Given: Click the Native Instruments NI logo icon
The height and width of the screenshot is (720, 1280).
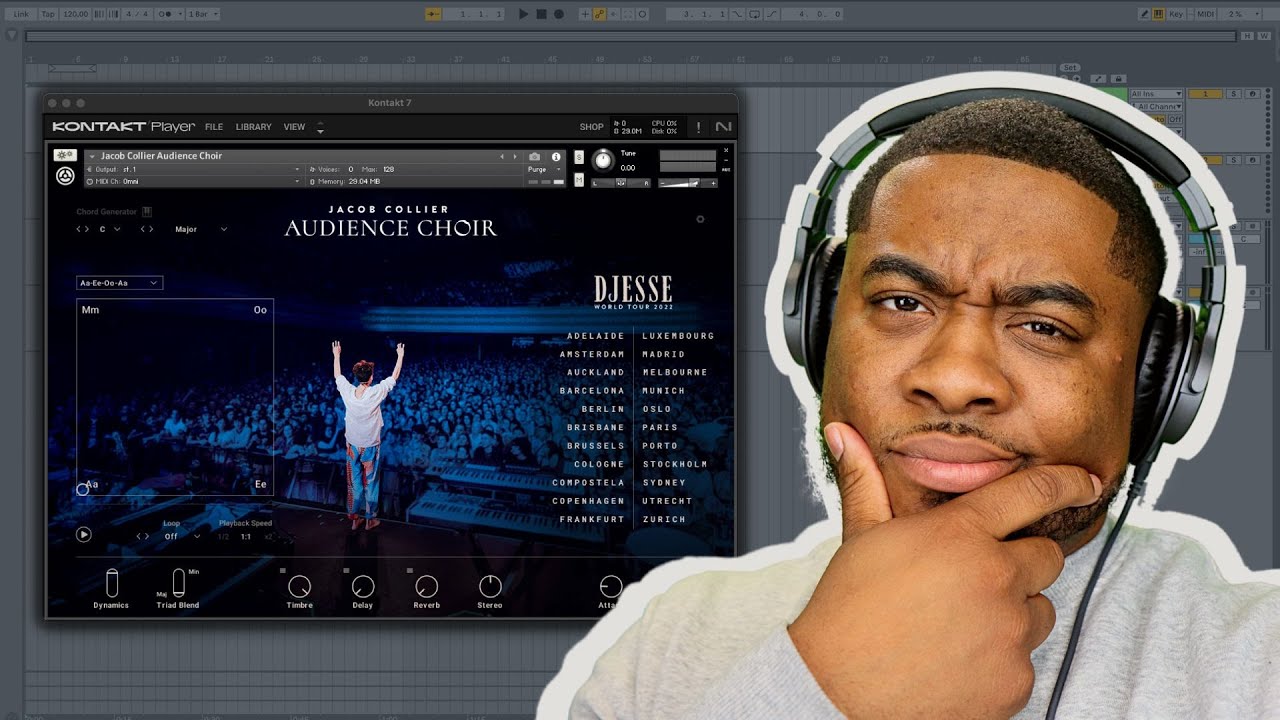Looking at the screenshot, I should point(723,127).
